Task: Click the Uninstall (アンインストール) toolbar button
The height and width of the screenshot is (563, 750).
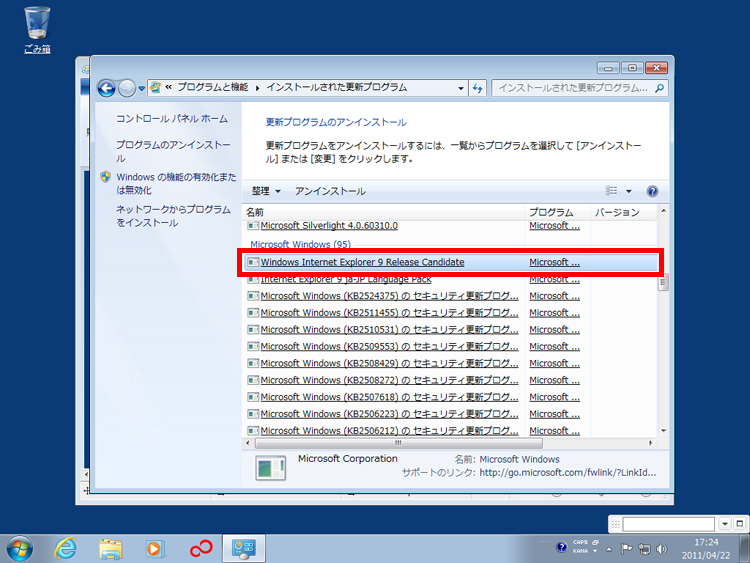Action: pos(330,191)
